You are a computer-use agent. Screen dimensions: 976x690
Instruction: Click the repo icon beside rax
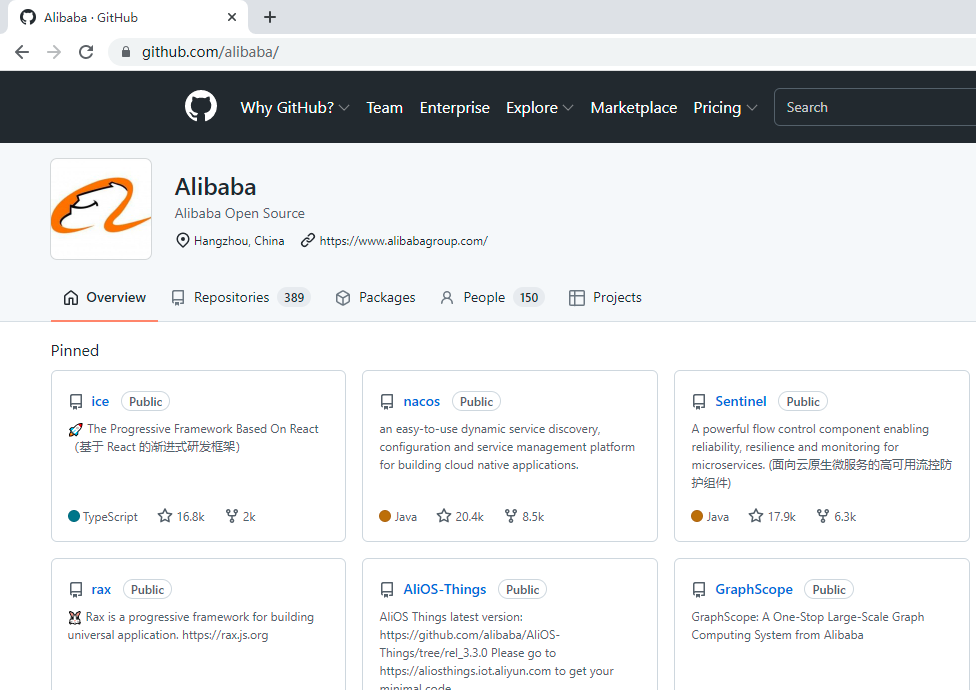(76, 590)
